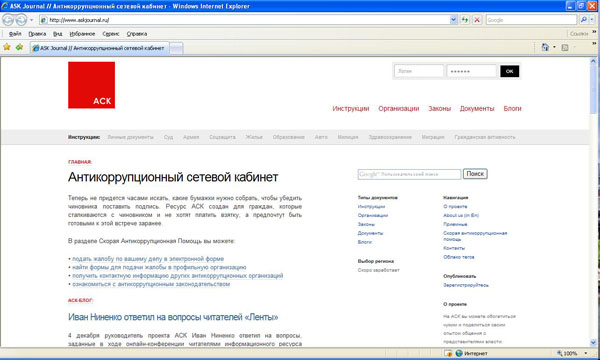Expand the address bar URL history dropdown

coord(453,20)
